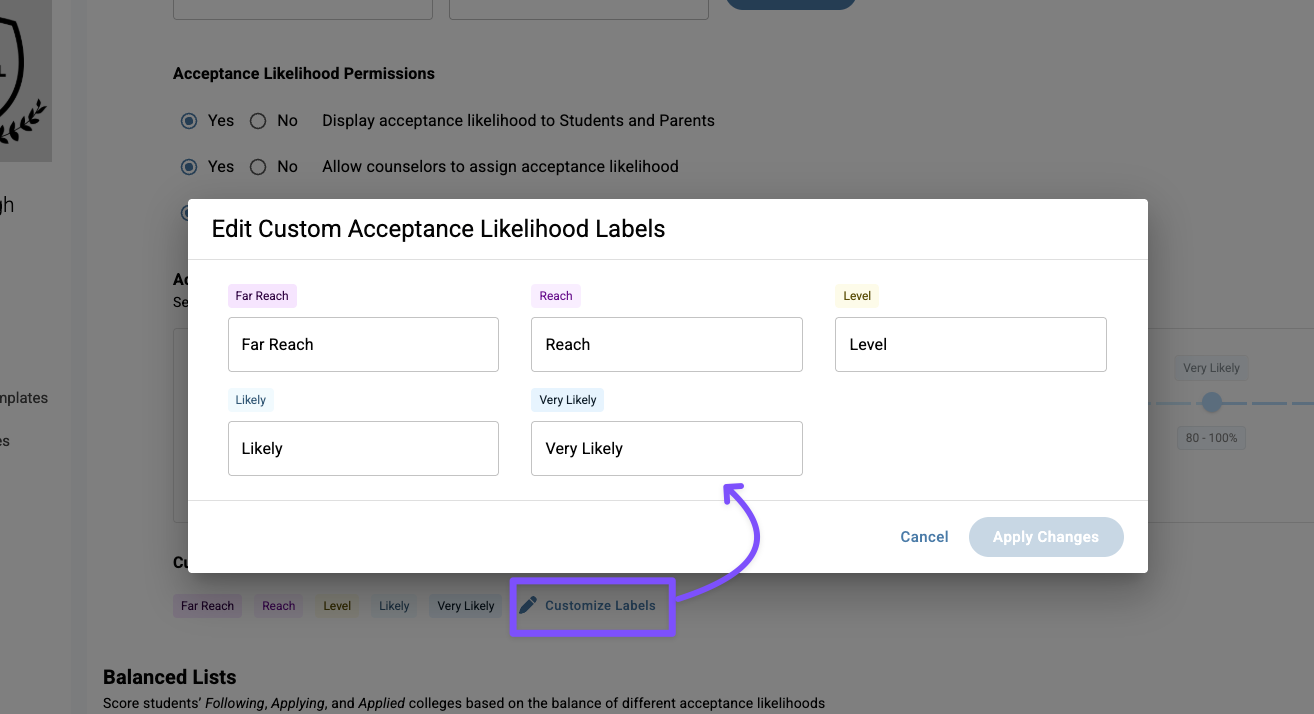Click the pencil icon beside Customize Labels
This screenshot has width=1314, height=714.
click(528, 605)
